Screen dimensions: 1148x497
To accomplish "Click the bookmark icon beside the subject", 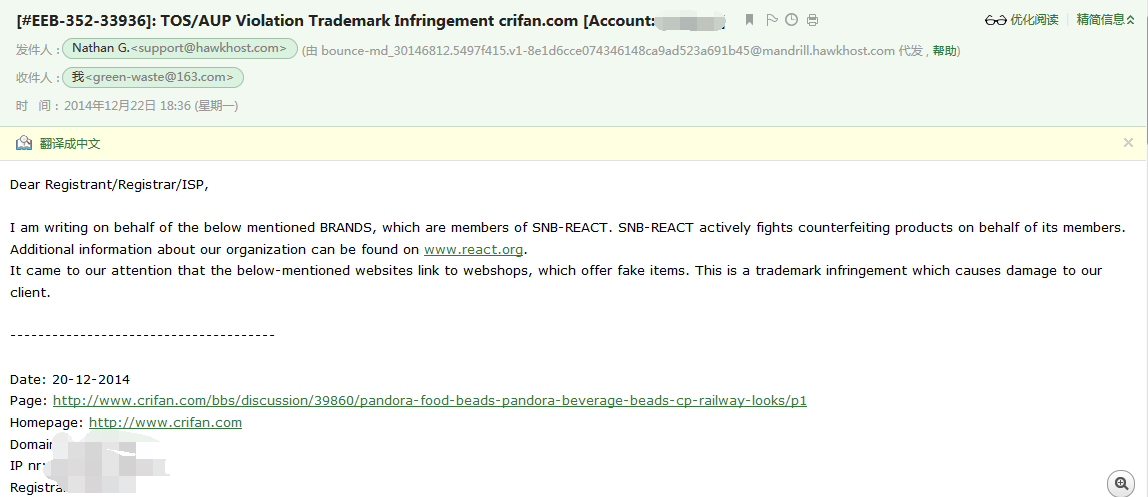I will coord(750,20).
